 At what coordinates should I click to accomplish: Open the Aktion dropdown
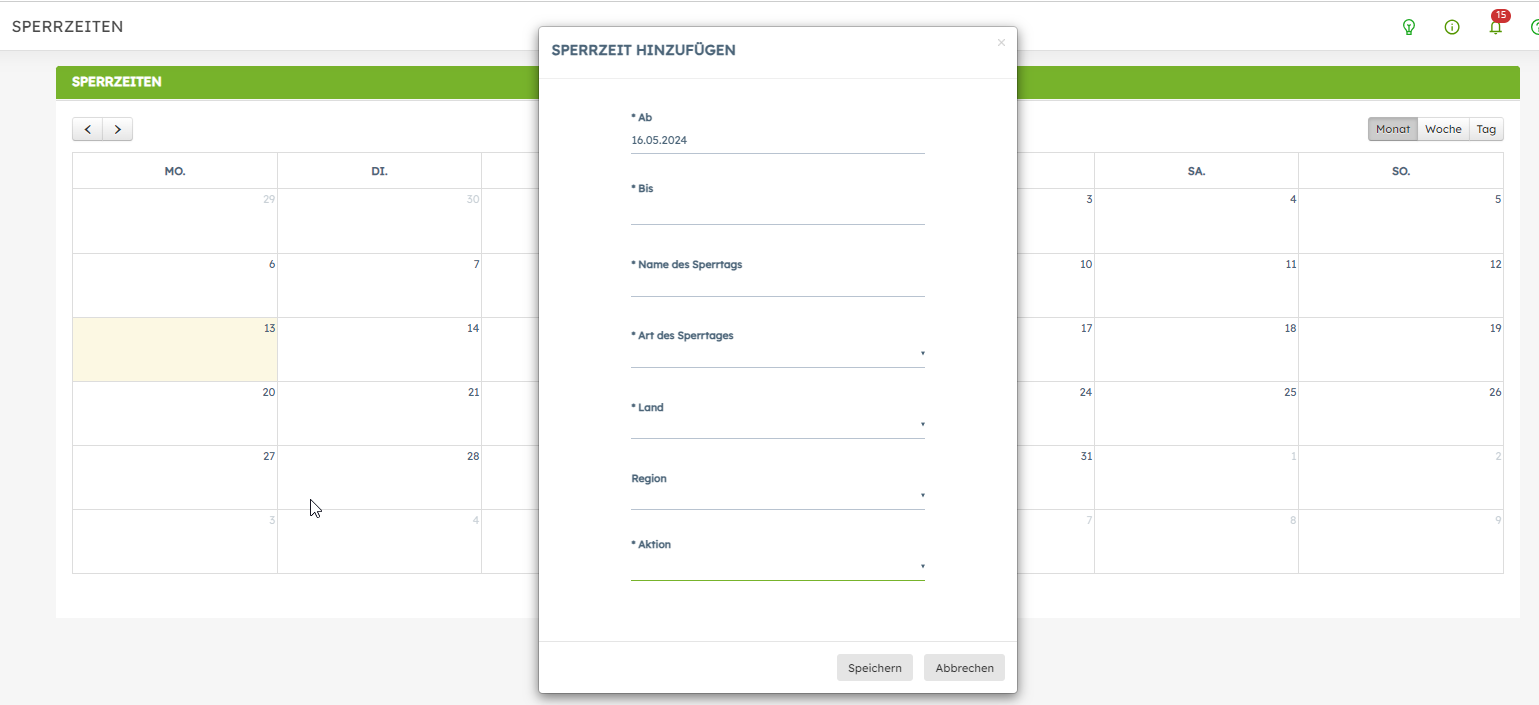pos(777,567)
